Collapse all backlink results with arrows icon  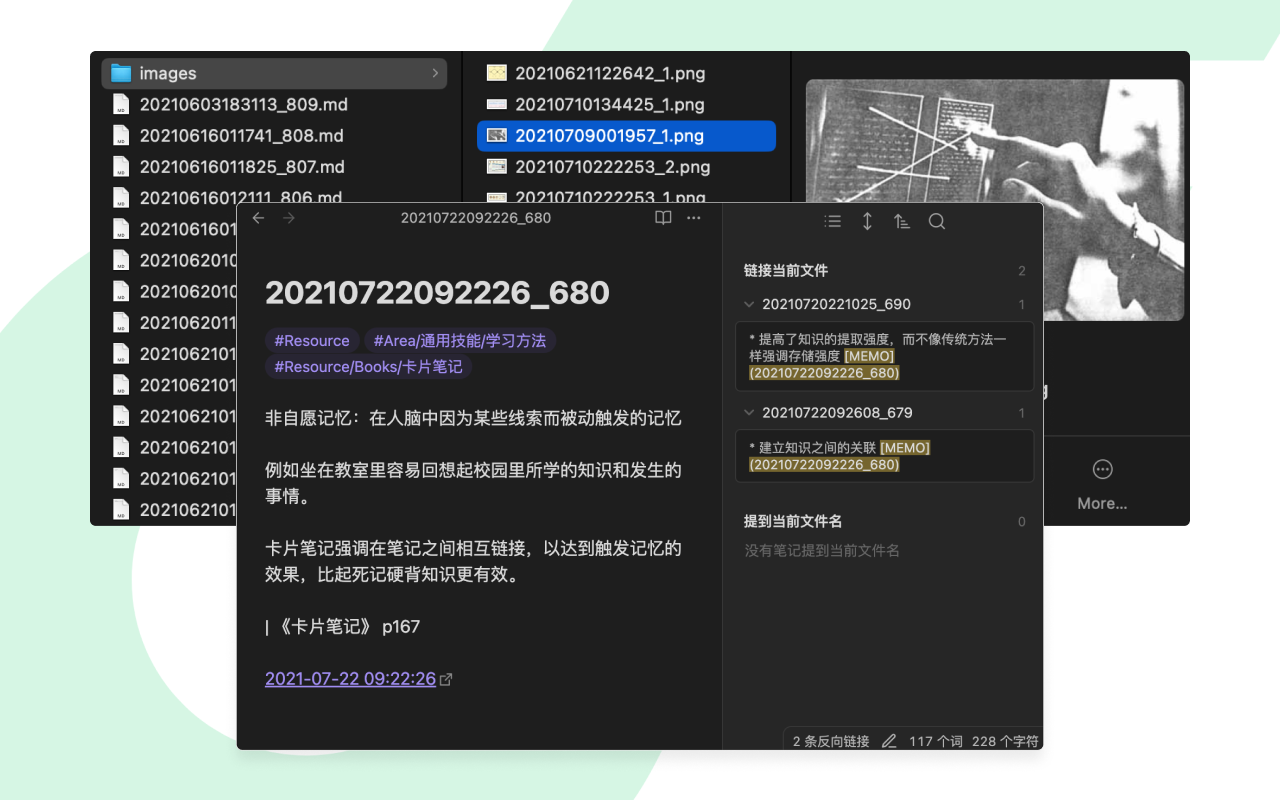pyautogui.click(x=866, y=221)
